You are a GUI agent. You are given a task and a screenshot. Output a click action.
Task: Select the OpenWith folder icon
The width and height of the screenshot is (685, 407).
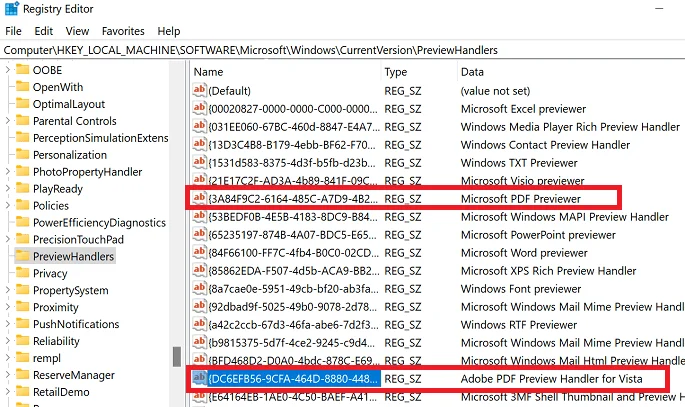[22, 86]
